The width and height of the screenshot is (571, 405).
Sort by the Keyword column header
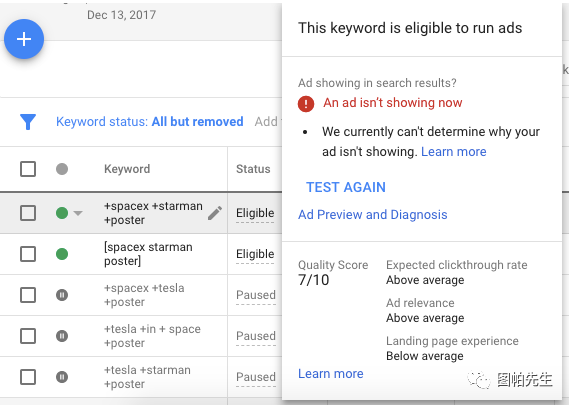click(127, 169)
